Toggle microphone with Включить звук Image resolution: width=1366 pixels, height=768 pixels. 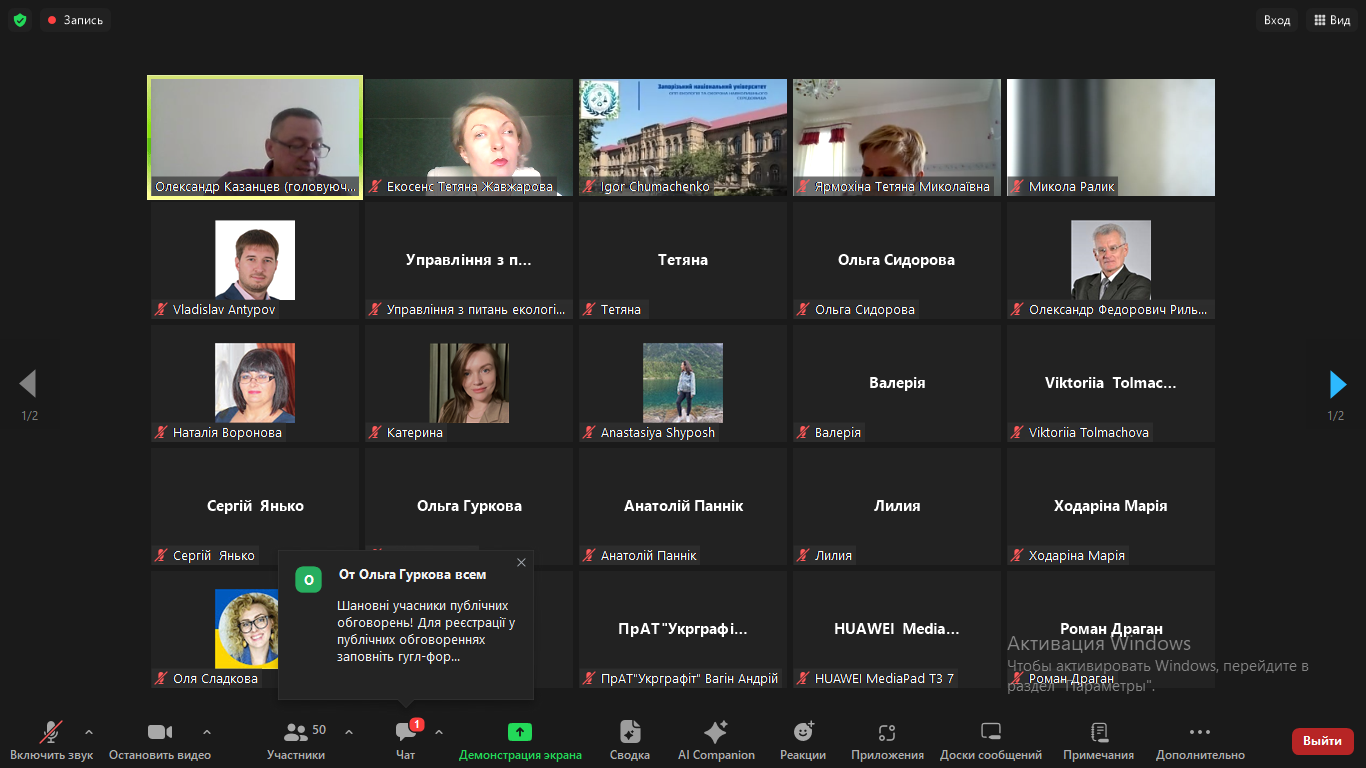[51, 741]
